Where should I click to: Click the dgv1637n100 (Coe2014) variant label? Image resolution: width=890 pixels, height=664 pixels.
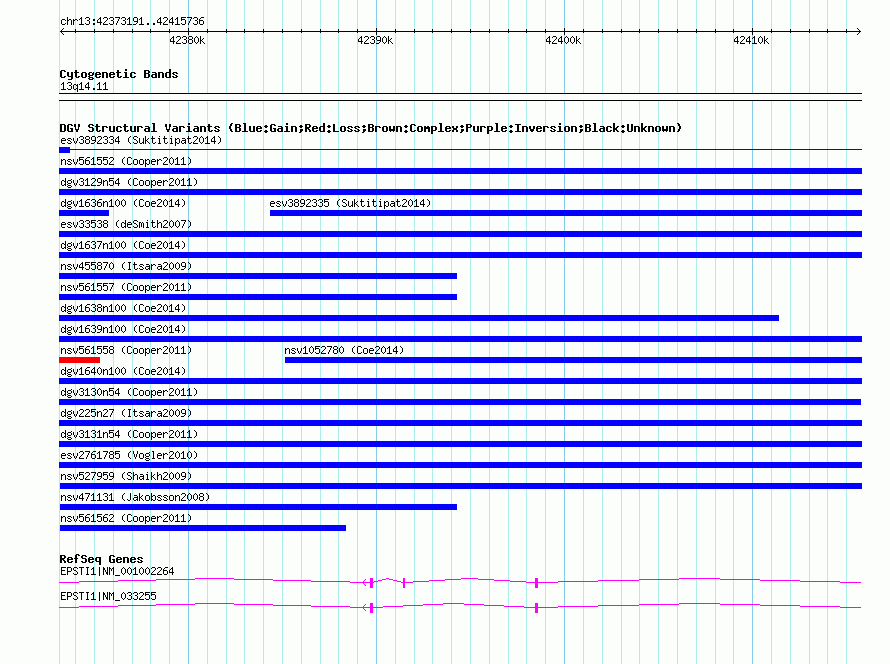pos(123,245)
